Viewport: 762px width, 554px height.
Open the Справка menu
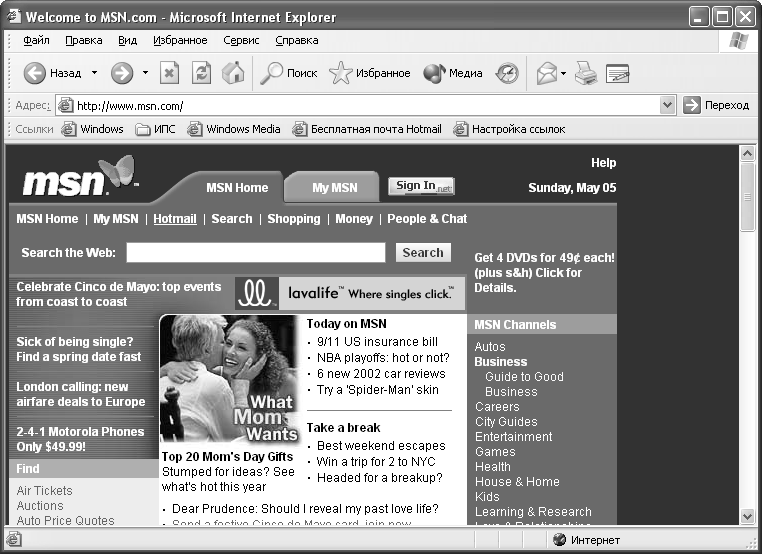click(296, 40)
